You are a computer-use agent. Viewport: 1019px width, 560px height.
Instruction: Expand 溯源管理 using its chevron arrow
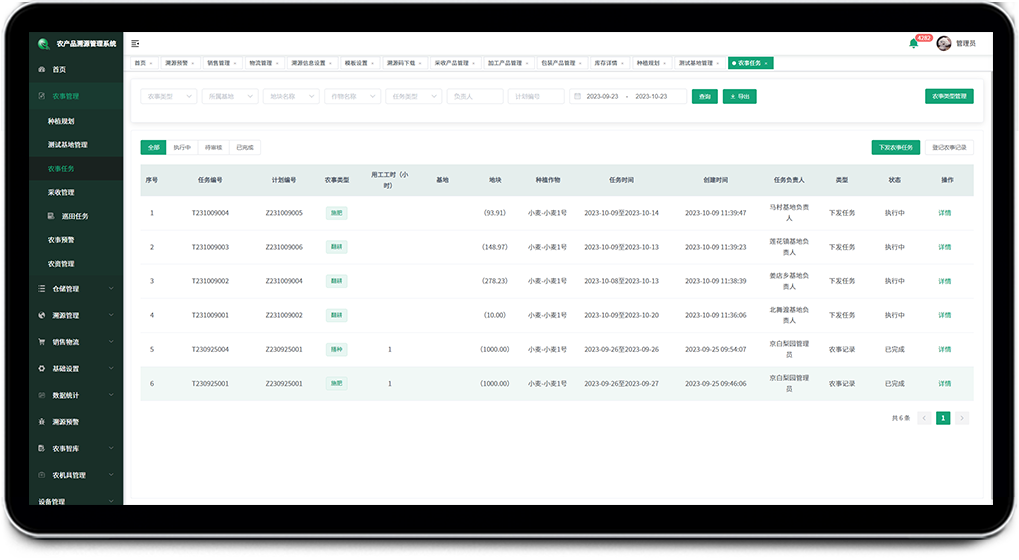click(111, 315)
